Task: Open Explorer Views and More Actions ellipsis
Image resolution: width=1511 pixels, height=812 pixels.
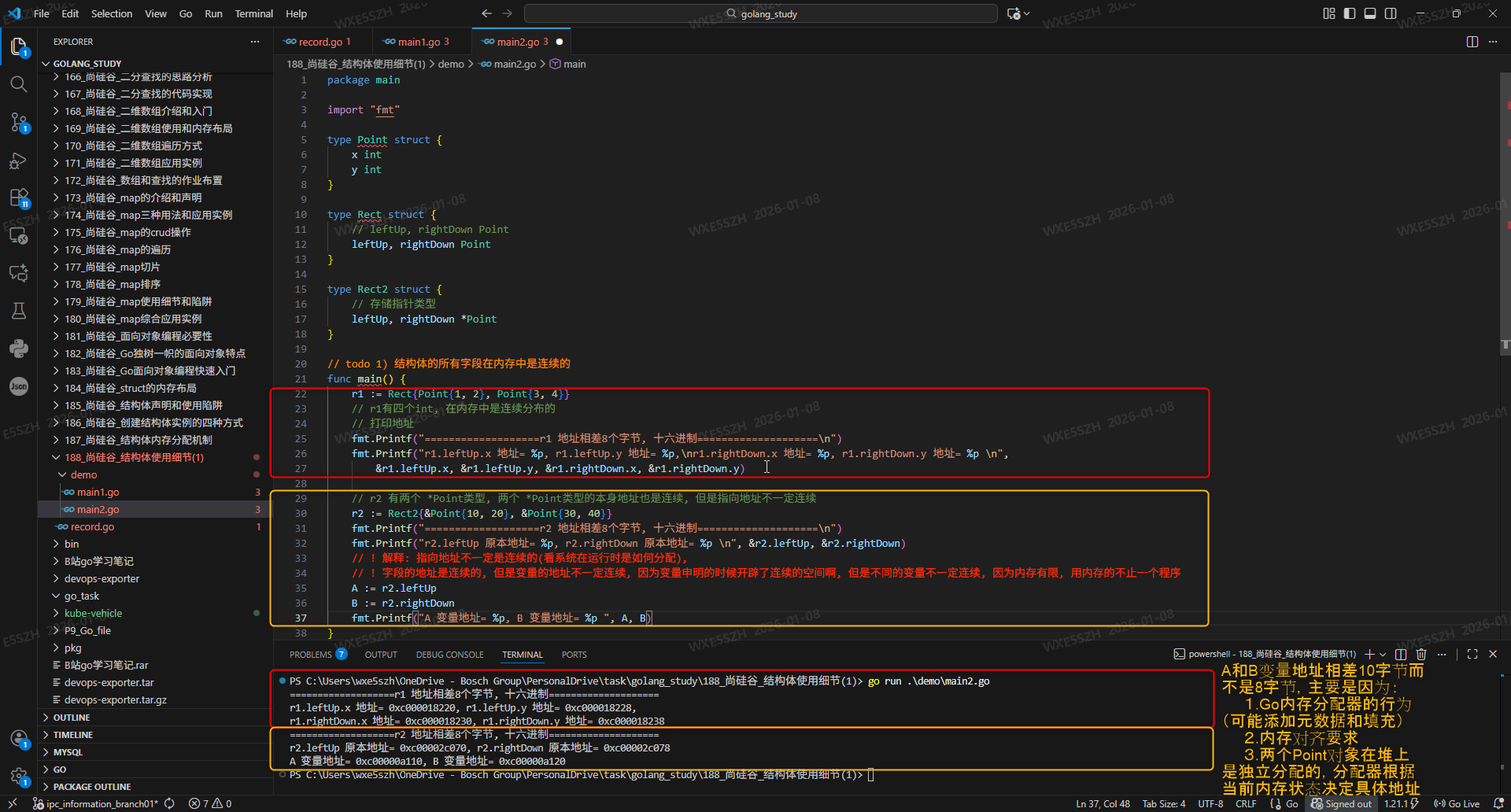Action: (255, 42)
